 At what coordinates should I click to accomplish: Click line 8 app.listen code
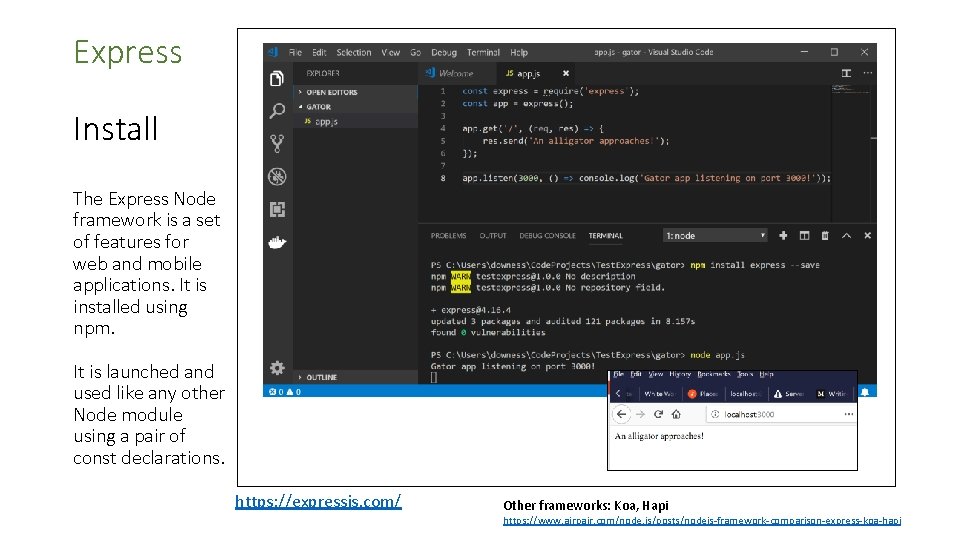(646, 178)
